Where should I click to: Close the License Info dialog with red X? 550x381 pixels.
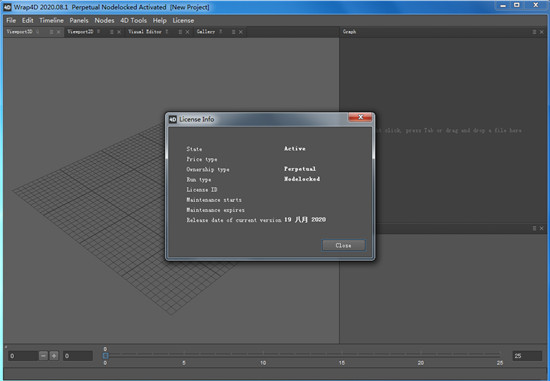pos(360,117)
